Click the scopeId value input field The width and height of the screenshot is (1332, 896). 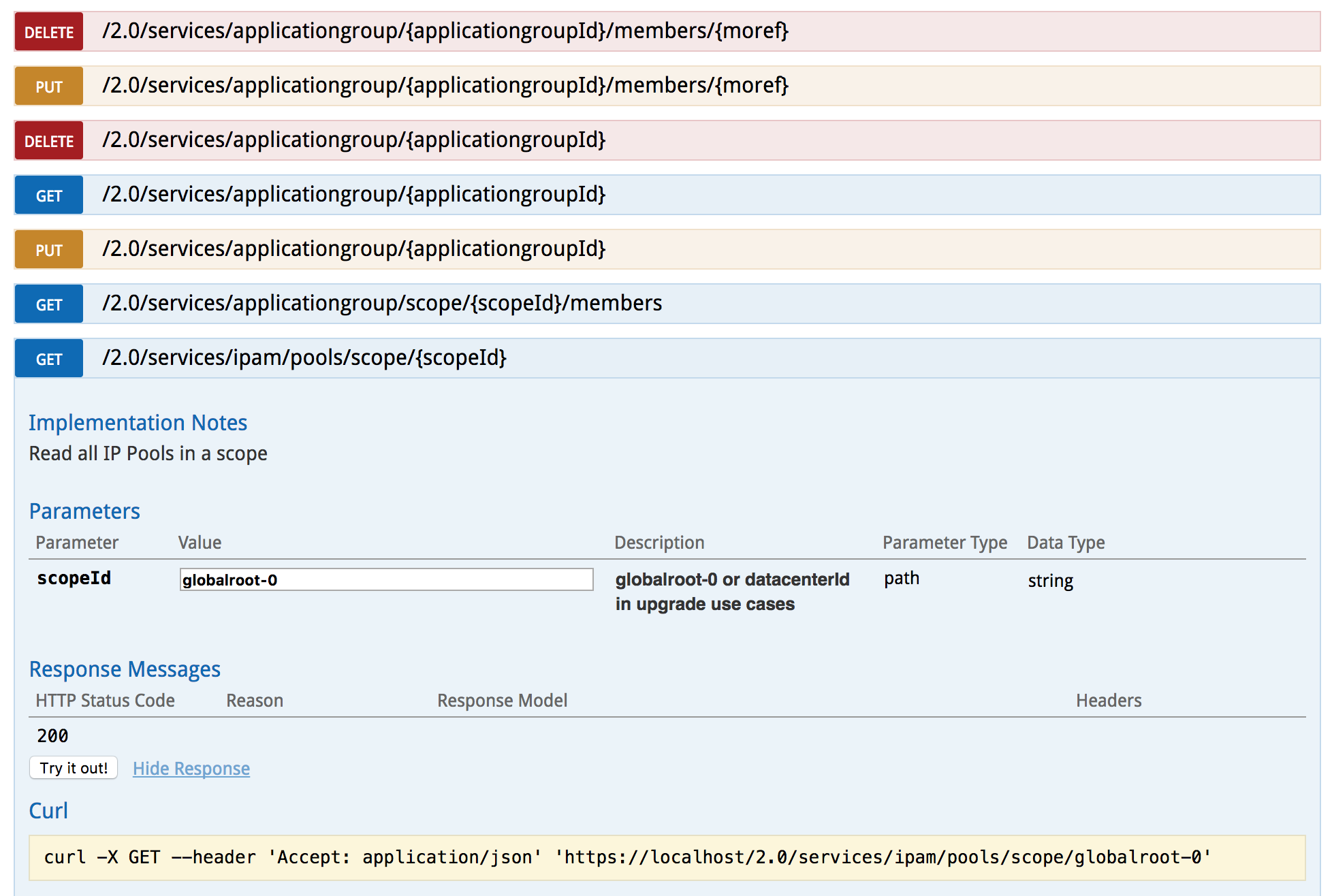tap(386, 579)
